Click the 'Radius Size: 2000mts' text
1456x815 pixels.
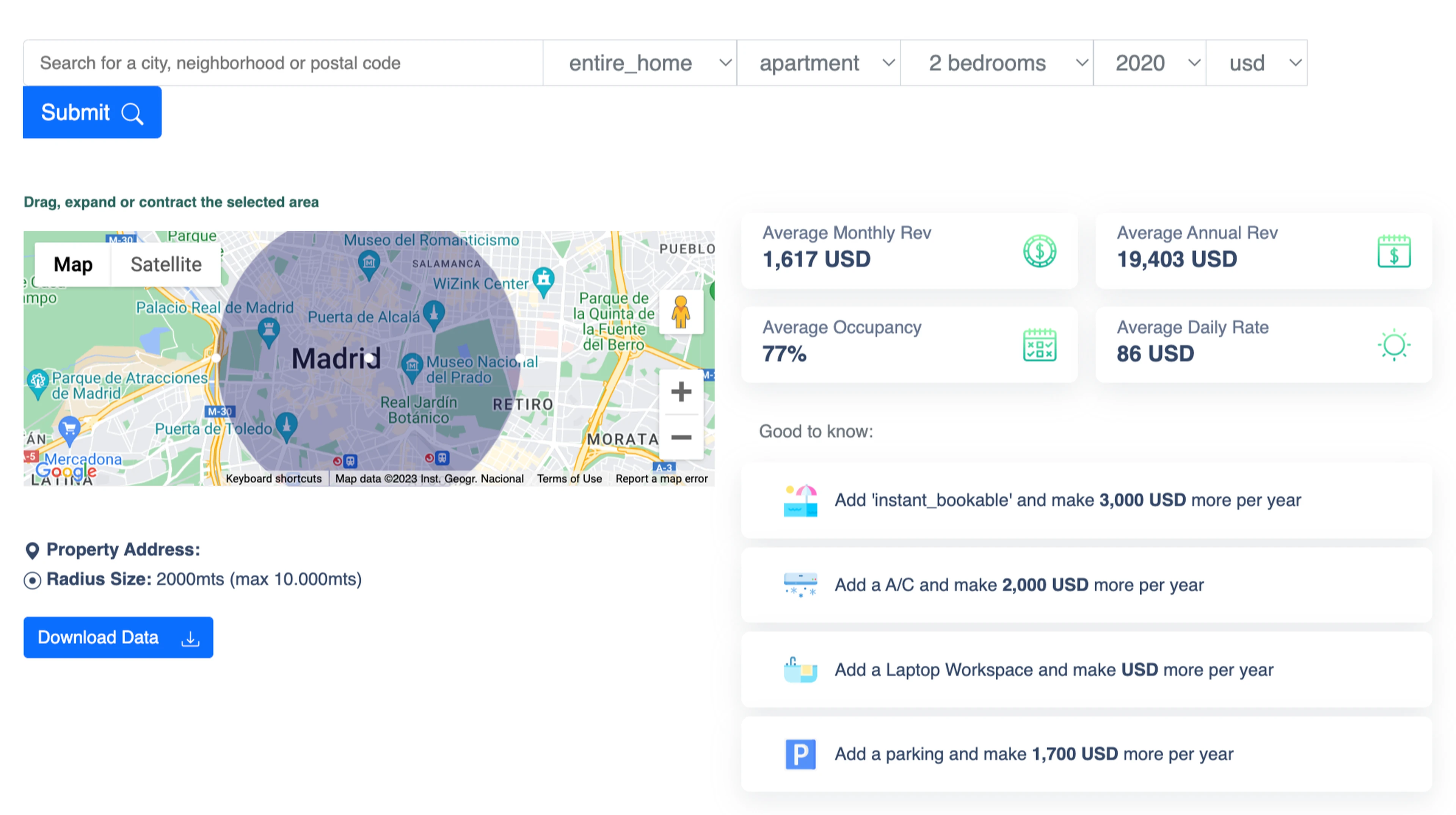pos(204,579)
